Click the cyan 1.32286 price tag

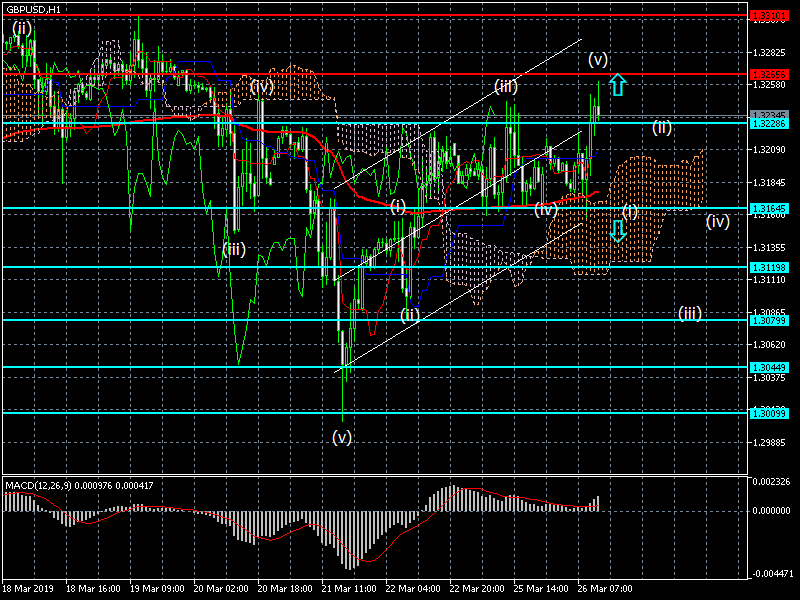[770, 123]
